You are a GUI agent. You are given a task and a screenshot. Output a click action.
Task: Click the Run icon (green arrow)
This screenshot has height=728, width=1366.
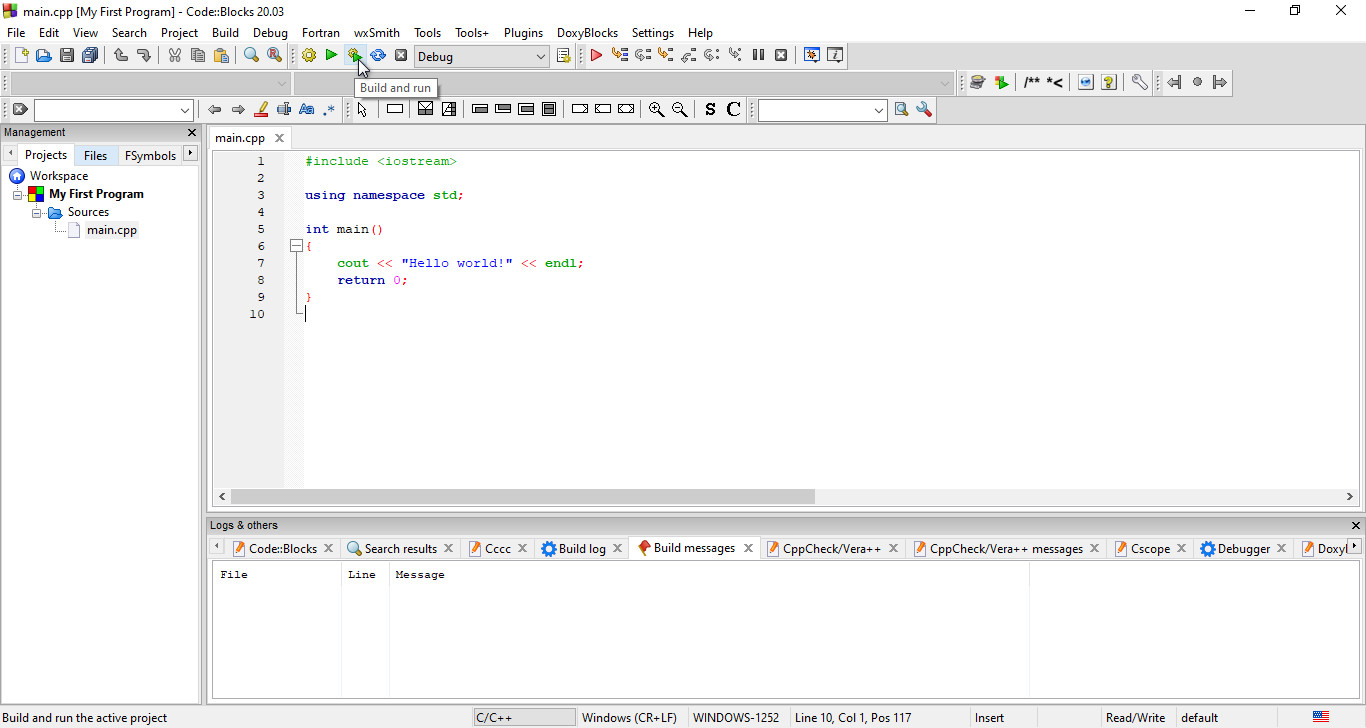[331, 55]
